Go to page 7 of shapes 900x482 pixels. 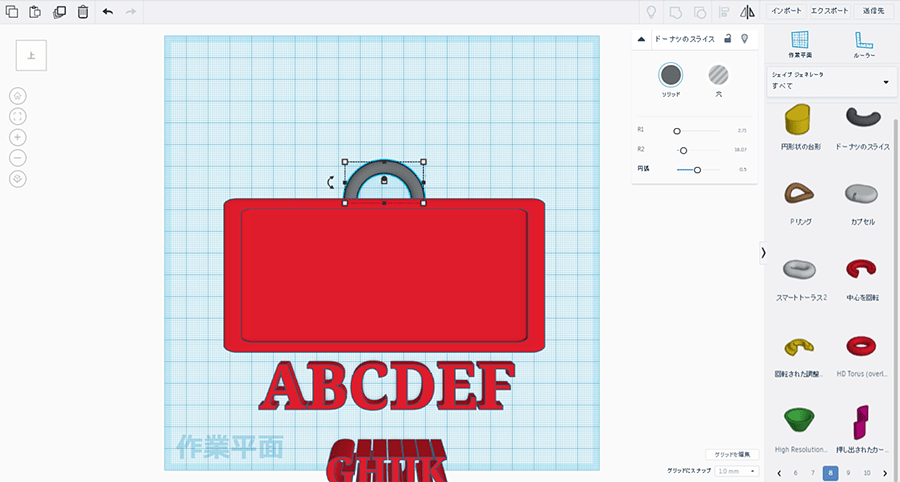812,472
